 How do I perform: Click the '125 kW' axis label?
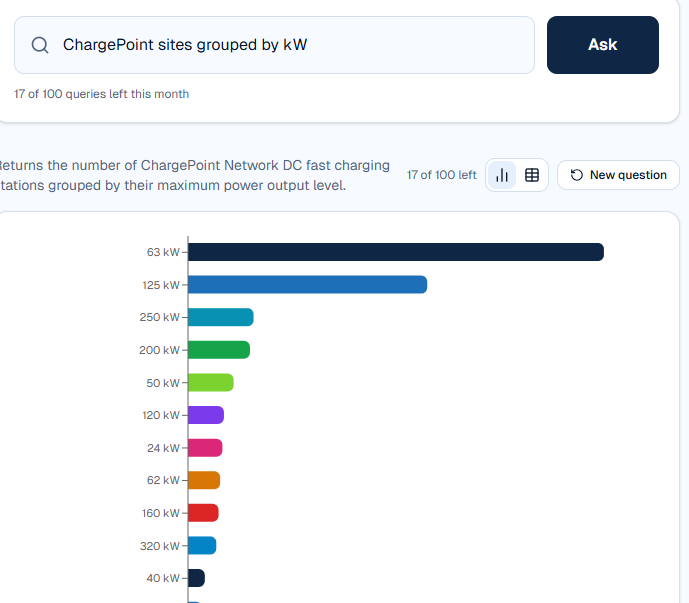(x=161, y=285)
